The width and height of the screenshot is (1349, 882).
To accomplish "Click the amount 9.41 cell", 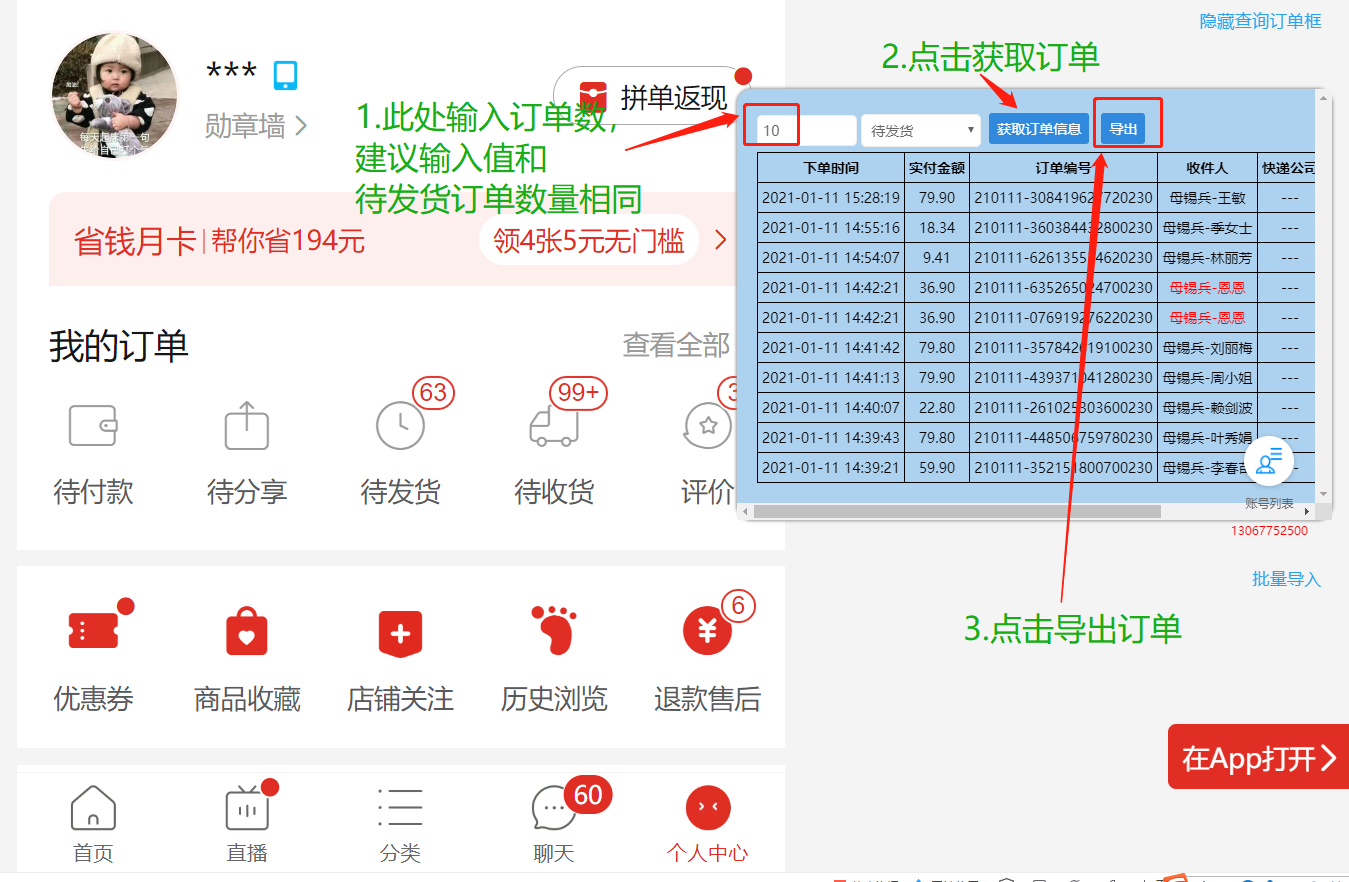I will [x=937, y=258].
